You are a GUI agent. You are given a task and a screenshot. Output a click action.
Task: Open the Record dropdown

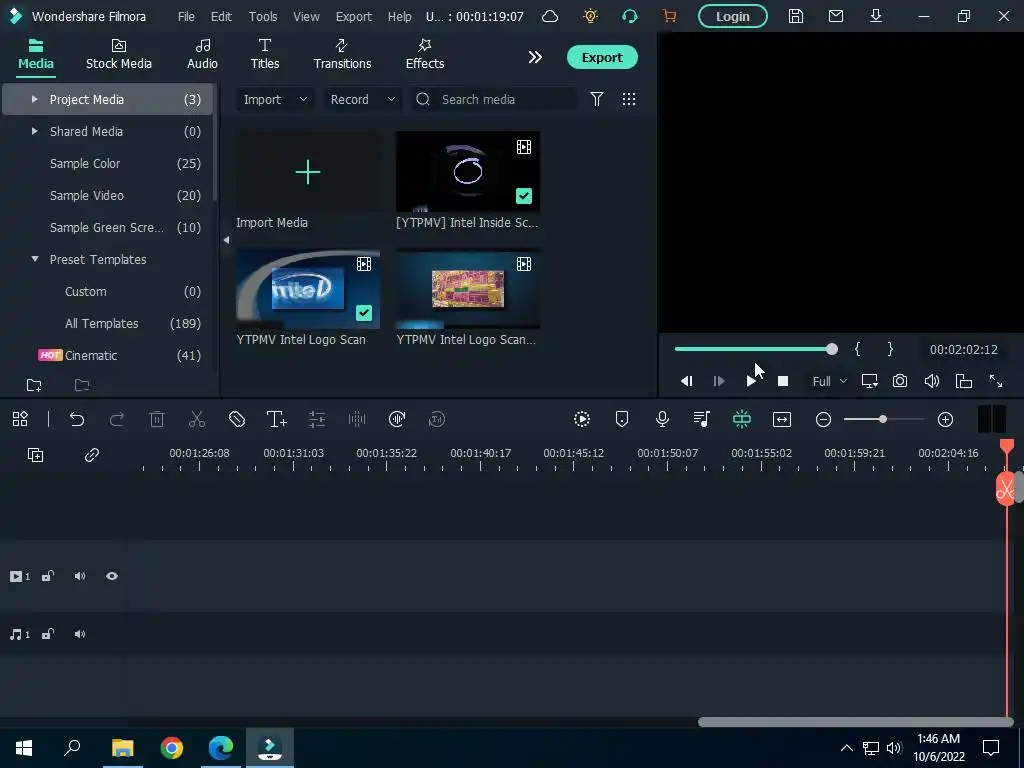[362, 99]
